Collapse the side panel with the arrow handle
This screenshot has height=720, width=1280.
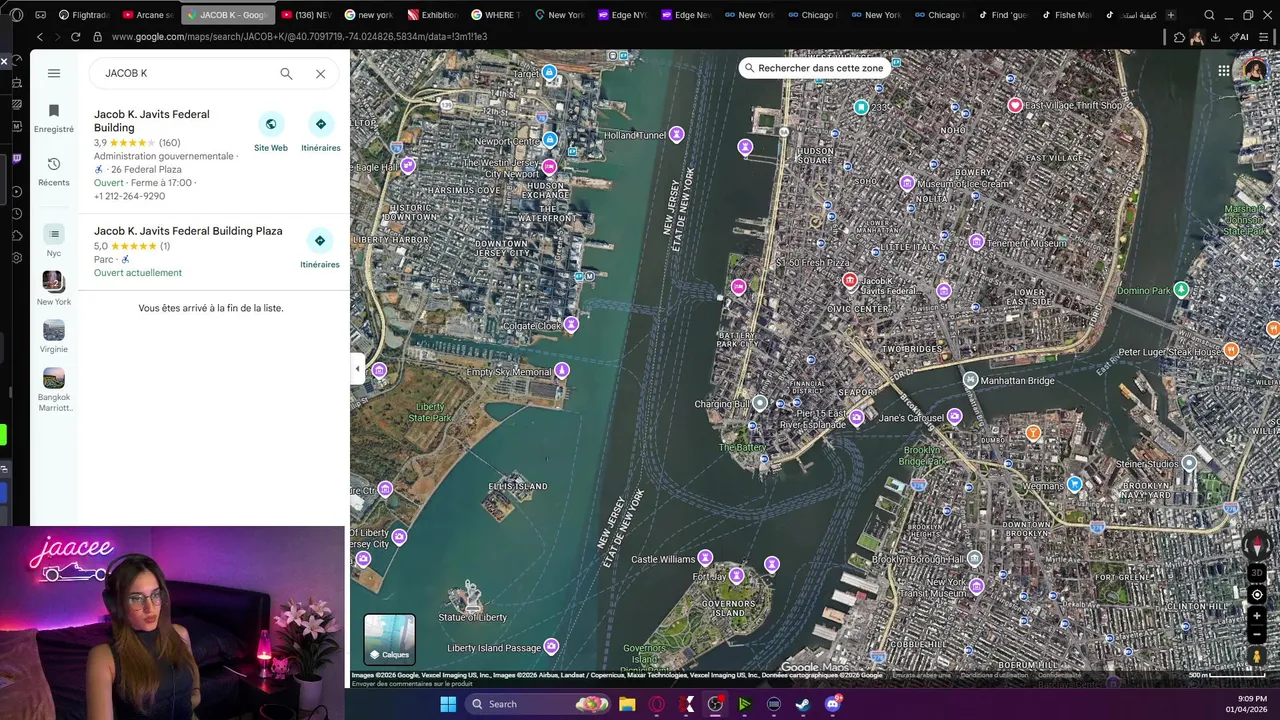pos(357,369)
